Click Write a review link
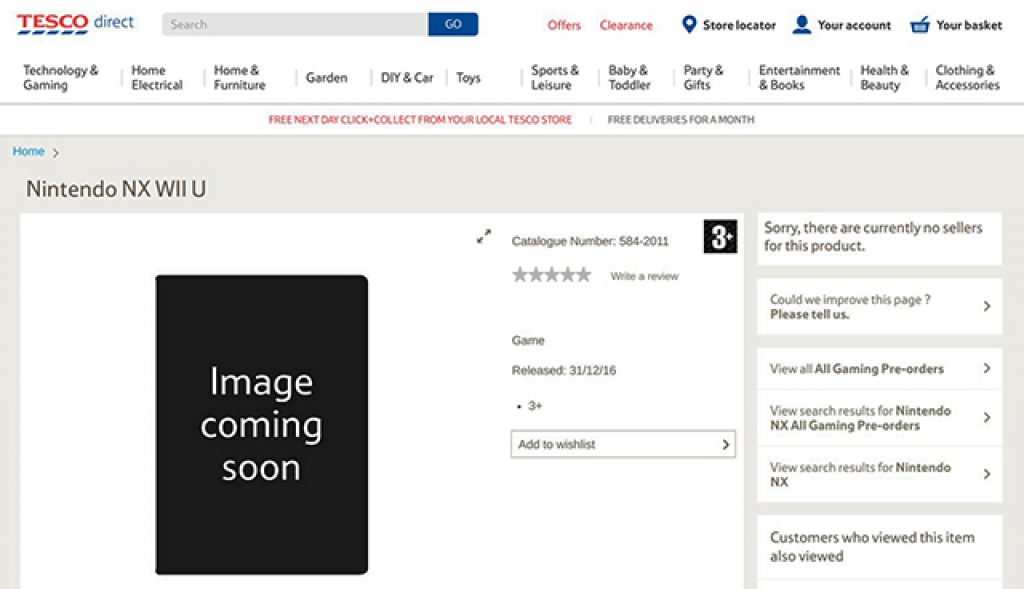The image size is (1024, 589). click(645, 276)
